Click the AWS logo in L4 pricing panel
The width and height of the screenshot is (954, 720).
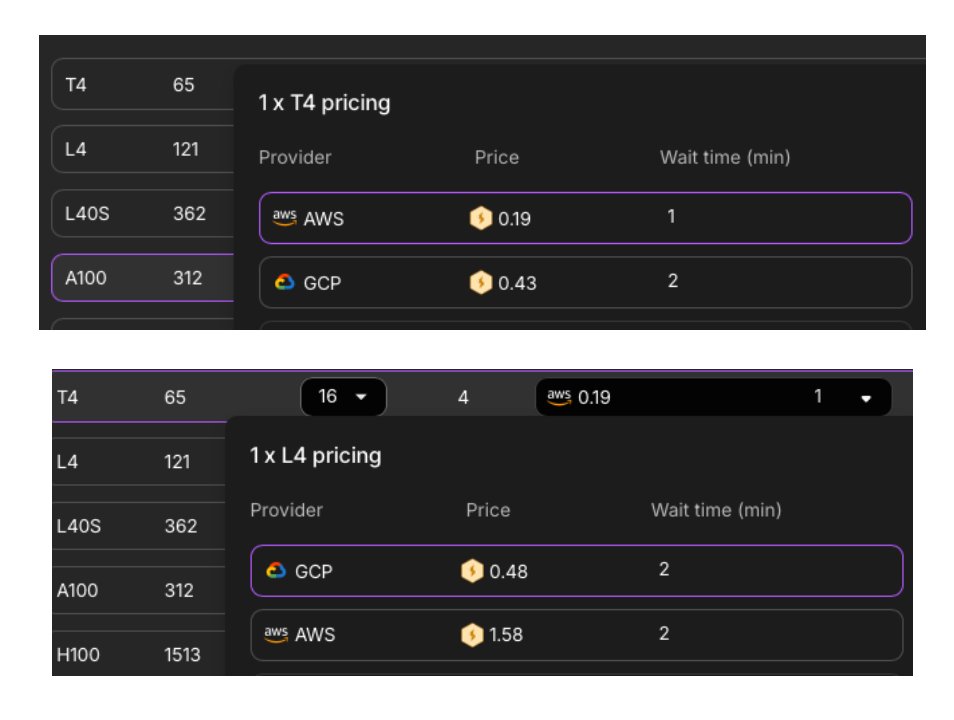276,634
